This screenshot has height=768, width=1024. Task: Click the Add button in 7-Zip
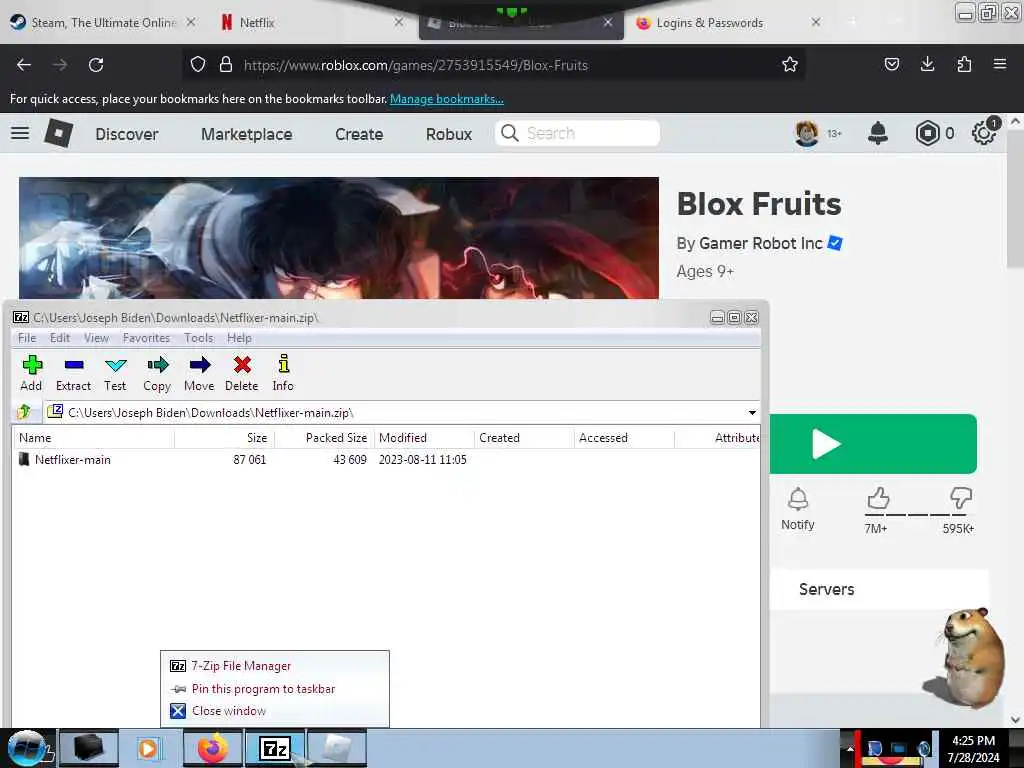(x=31, y=374)
